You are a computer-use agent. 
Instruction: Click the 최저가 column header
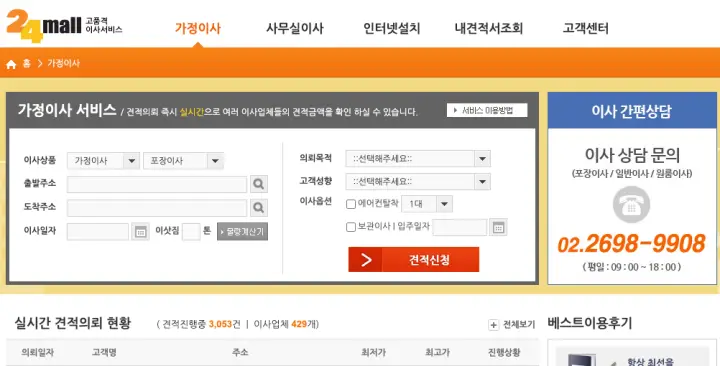[x=373, y=353]
